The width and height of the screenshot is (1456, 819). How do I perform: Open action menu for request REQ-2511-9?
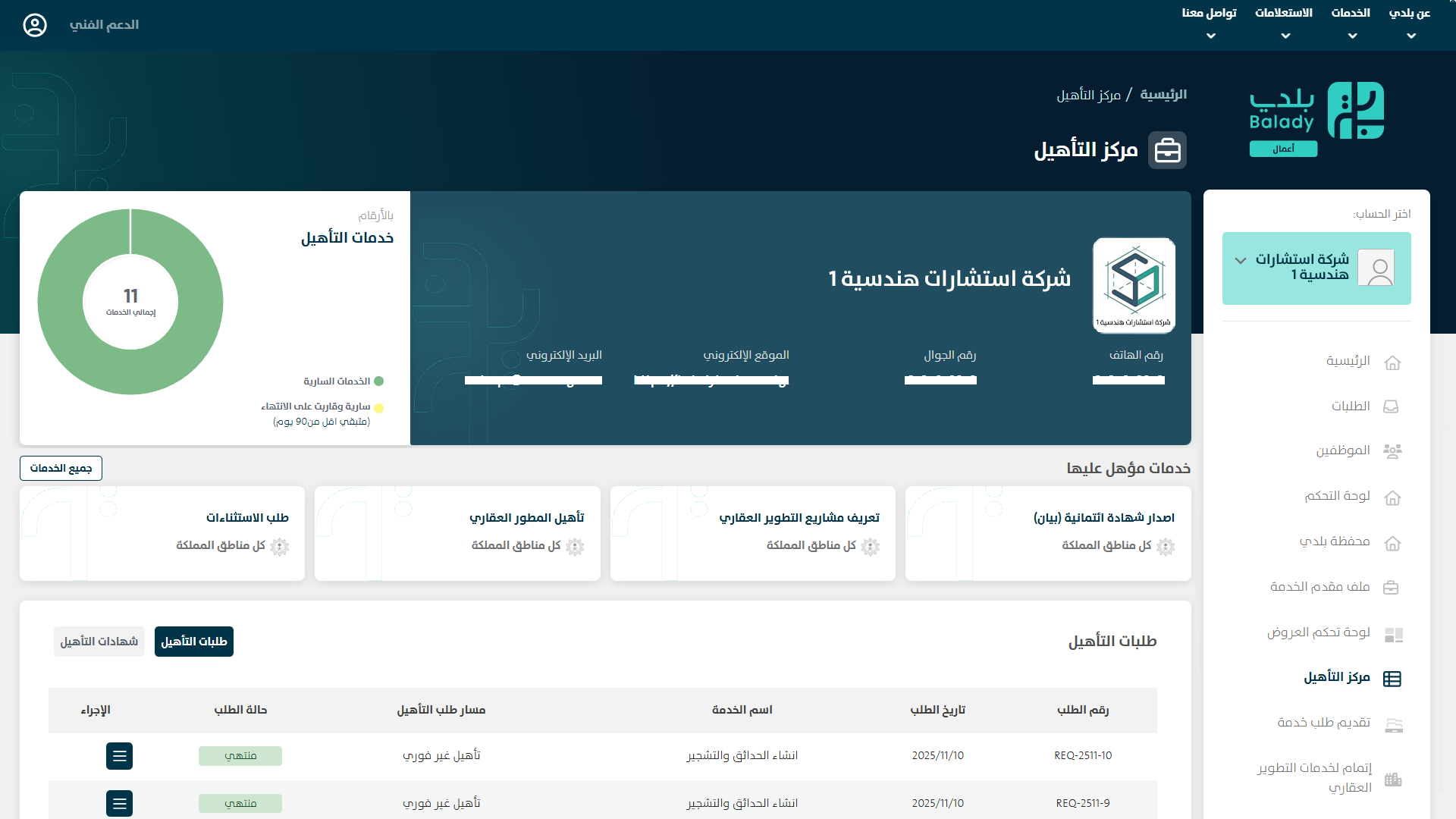click(x=119, y=803)
